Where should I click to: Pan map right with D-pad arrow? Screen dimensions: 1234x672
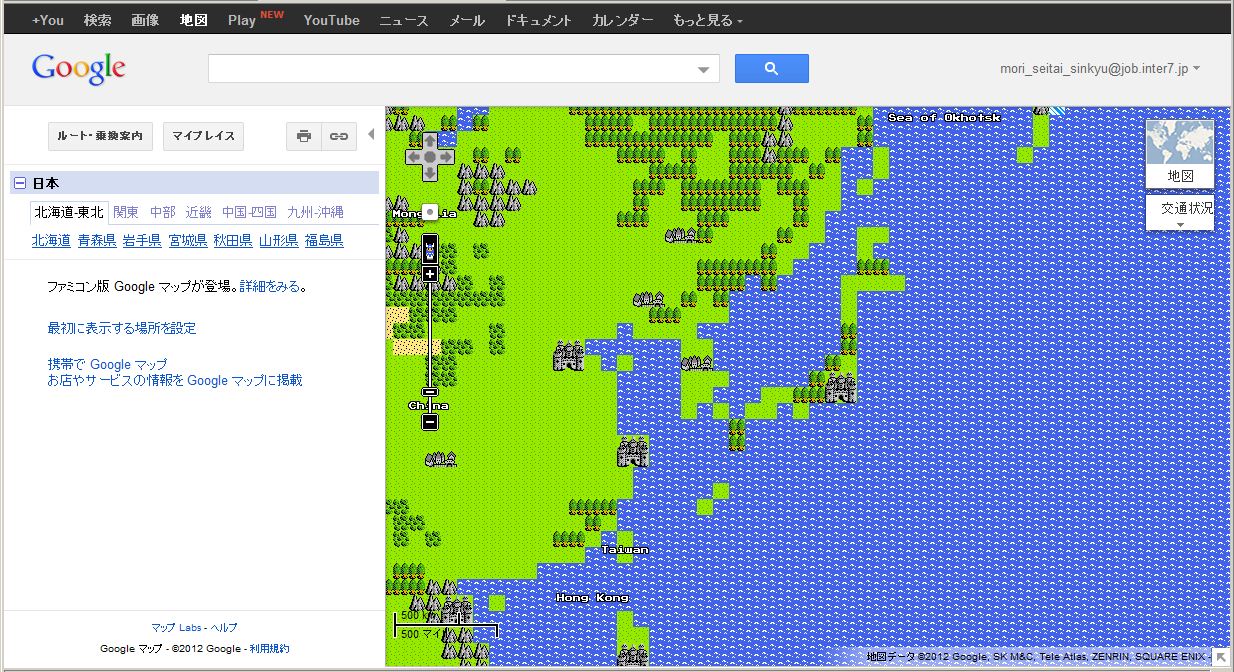click(447, 157)
